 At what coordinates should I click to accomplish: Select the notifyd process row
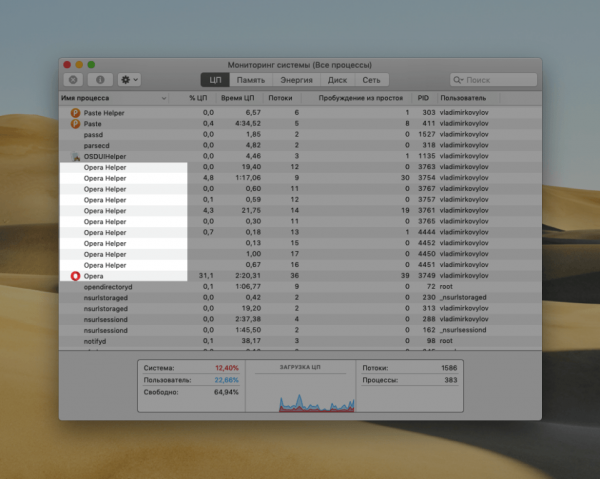point(300,341)
